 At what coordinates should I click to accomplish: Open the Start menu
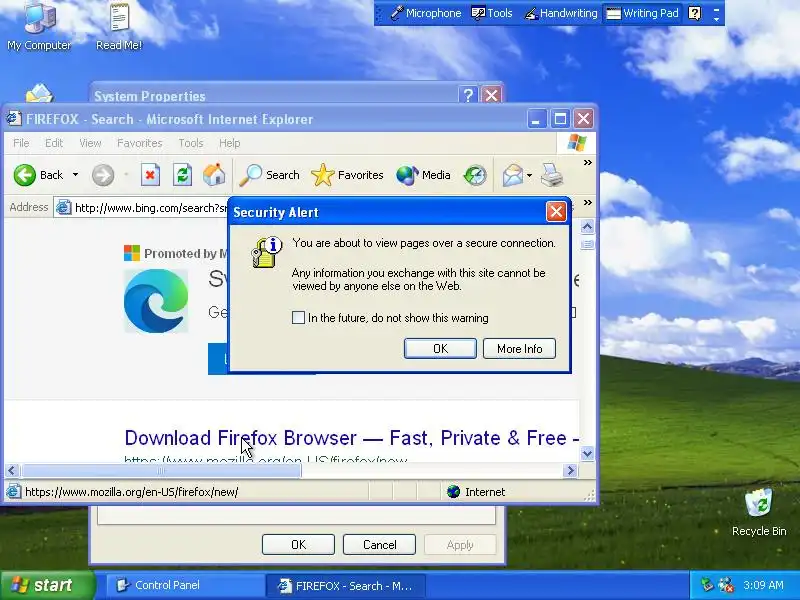[x=47, y=585]
